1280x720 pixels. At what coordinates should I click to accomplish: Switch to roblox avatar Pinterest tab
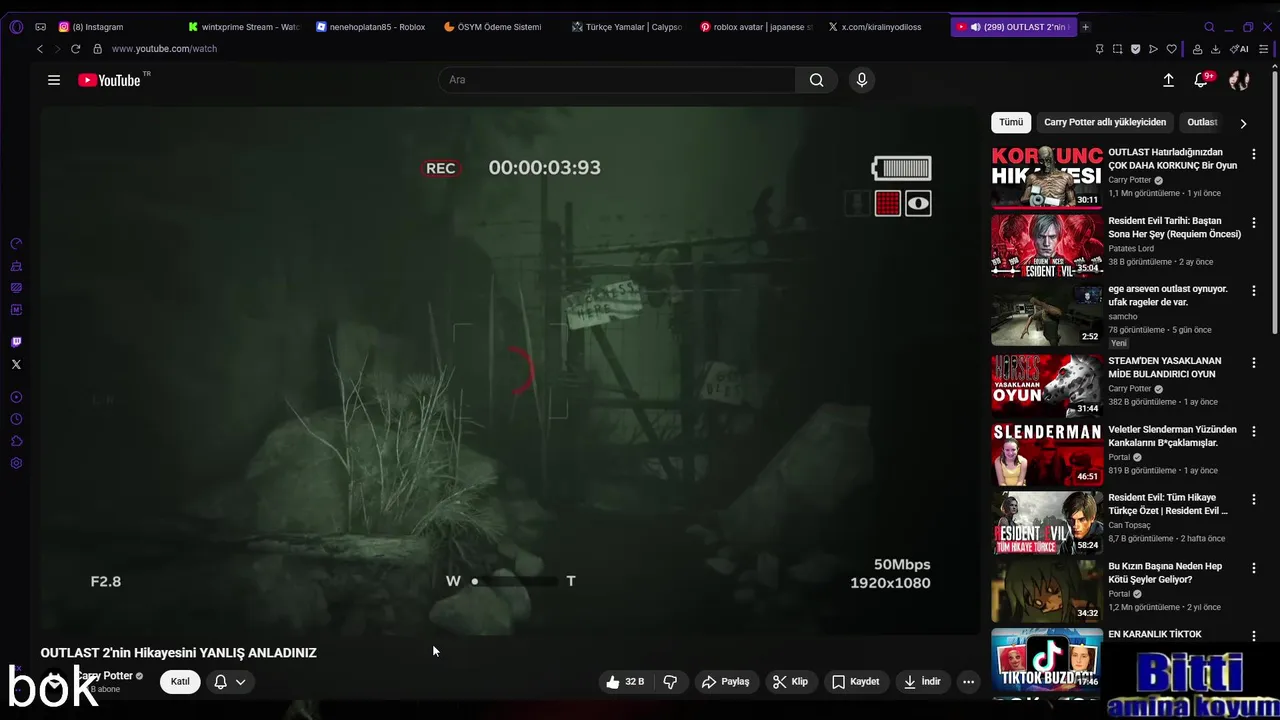click(755, 27)
